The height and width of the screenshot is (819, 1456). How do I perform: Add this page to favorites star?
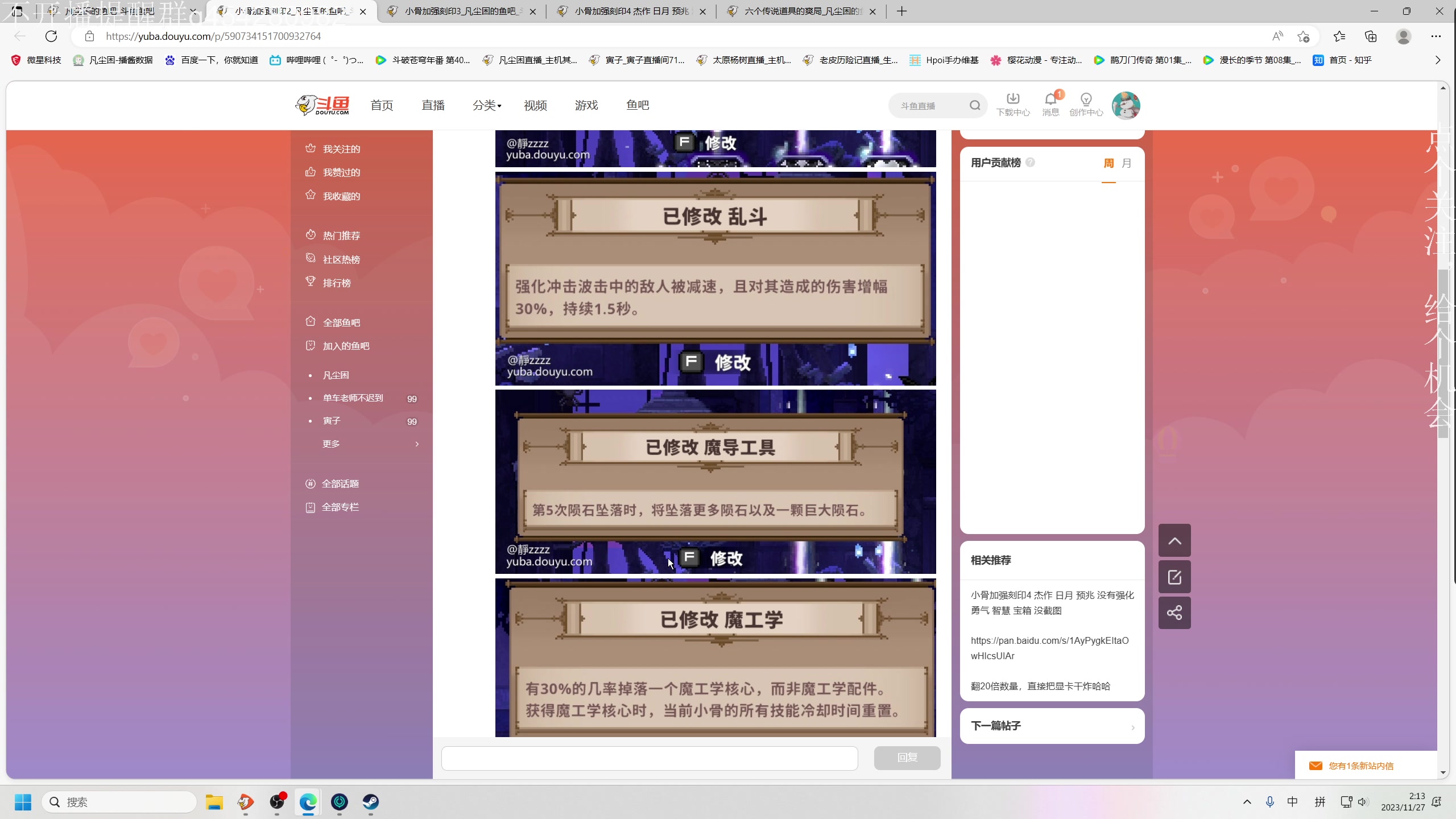[1304, 36]
